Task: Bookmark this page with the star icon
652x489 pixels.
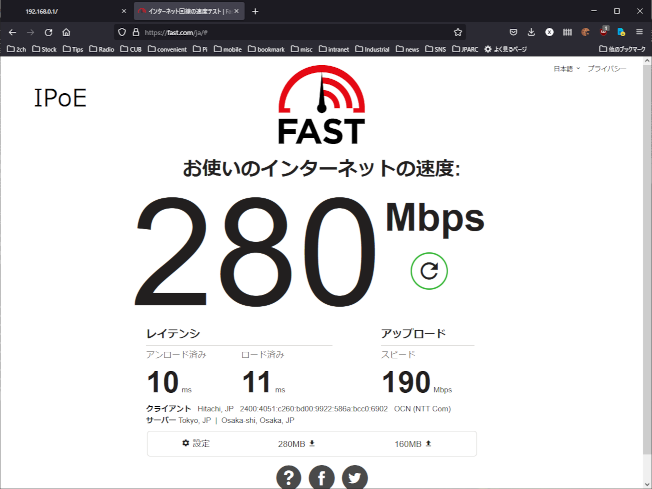Action: point(458,32)
